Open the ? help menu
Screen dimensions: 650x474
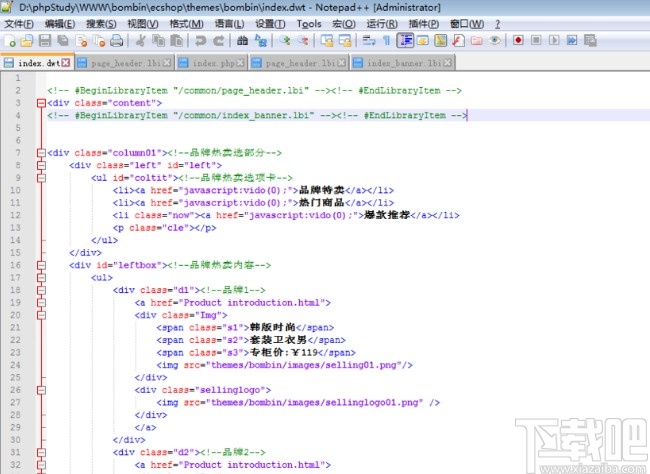(497, 24)
